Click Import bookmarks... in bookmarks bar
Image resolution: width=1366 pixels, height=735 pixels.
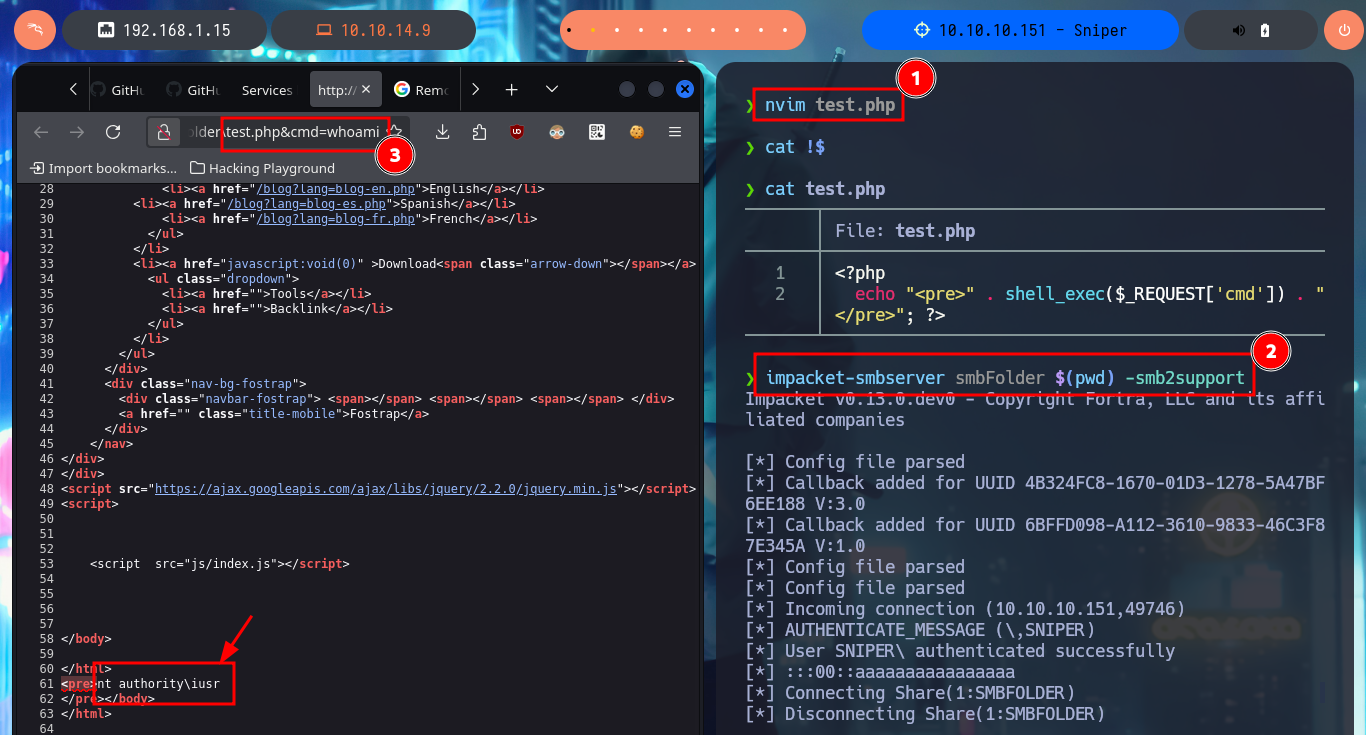click(x=103, y=168)
